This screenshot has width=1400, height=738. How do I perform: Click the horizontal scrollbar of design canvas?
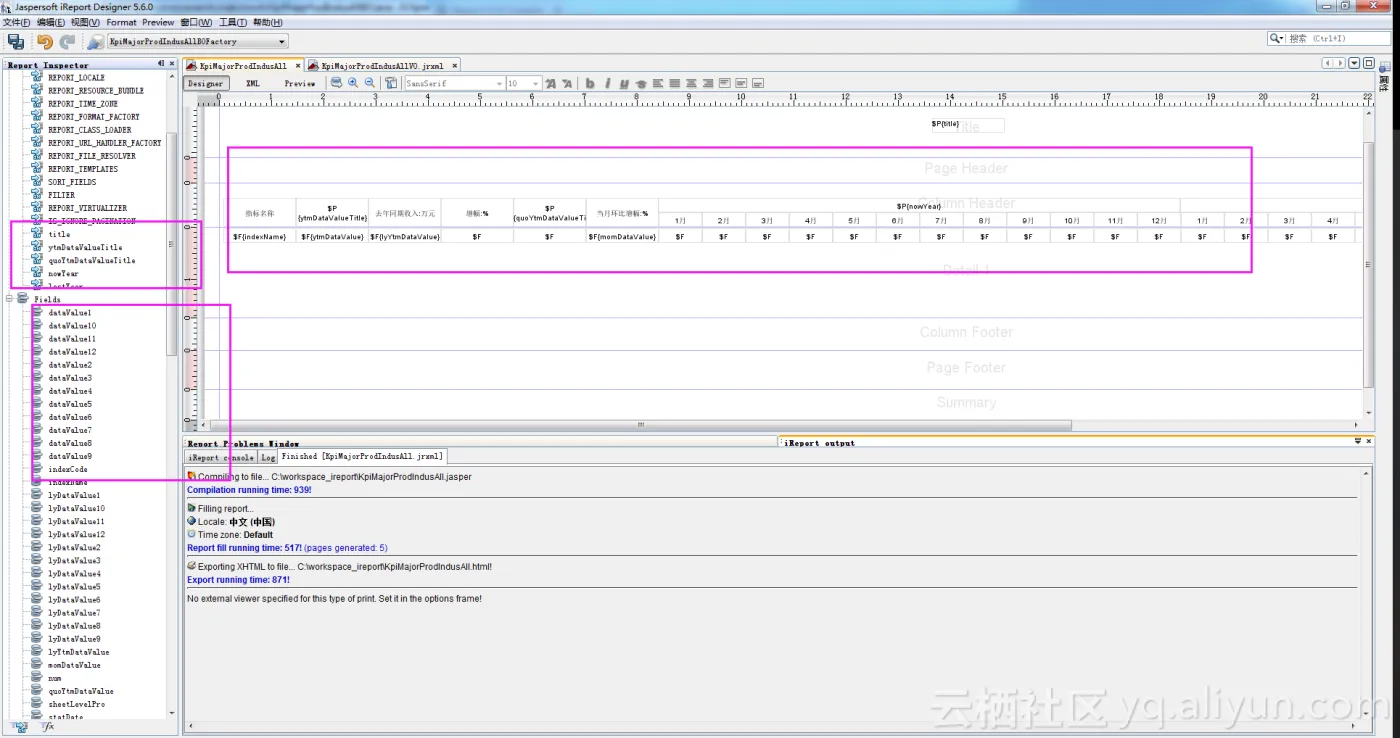(642, 425)
